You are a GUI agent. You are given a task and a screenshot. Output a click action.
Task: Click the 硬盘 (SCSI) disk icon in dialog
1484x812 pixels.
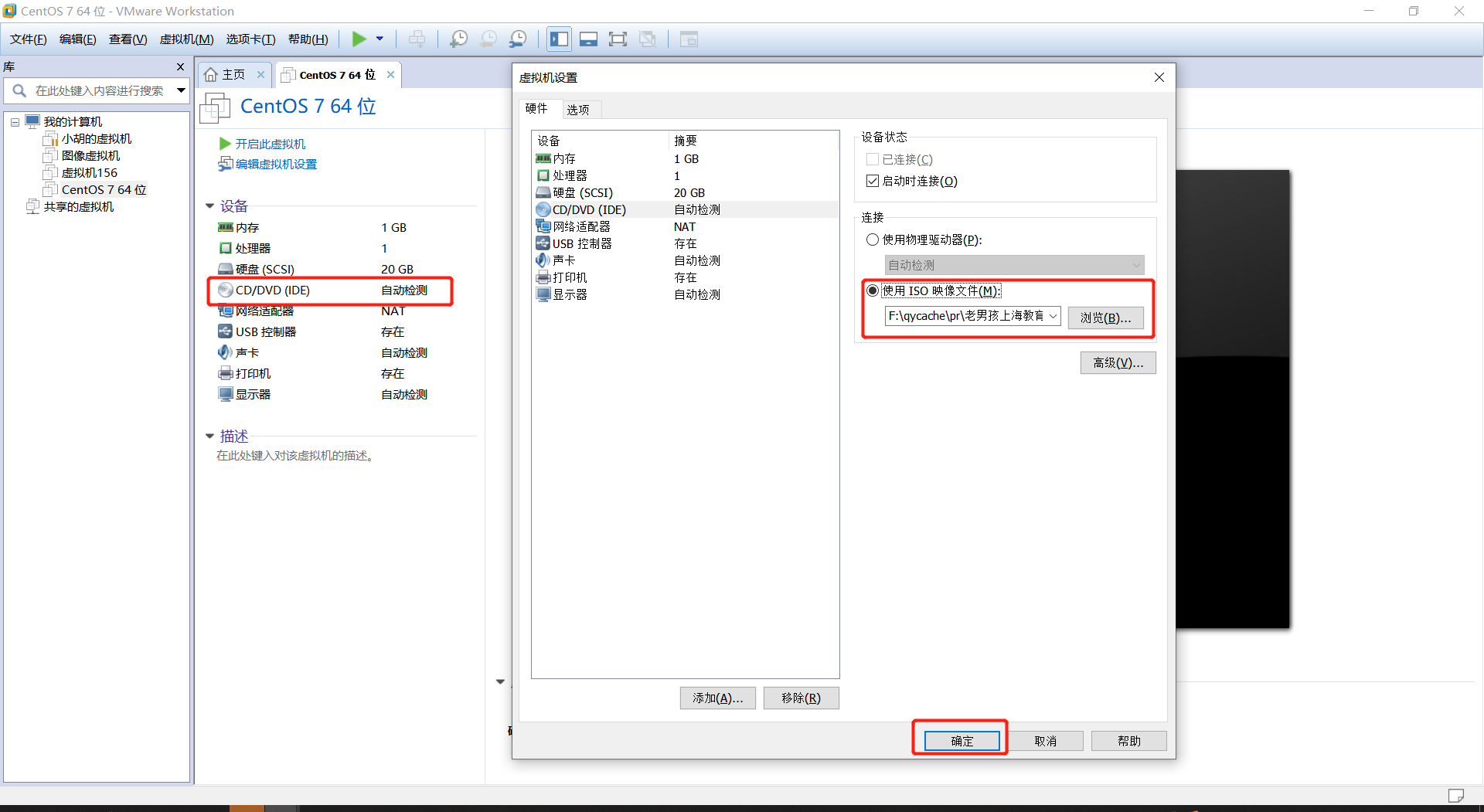(x=543, y=192)
